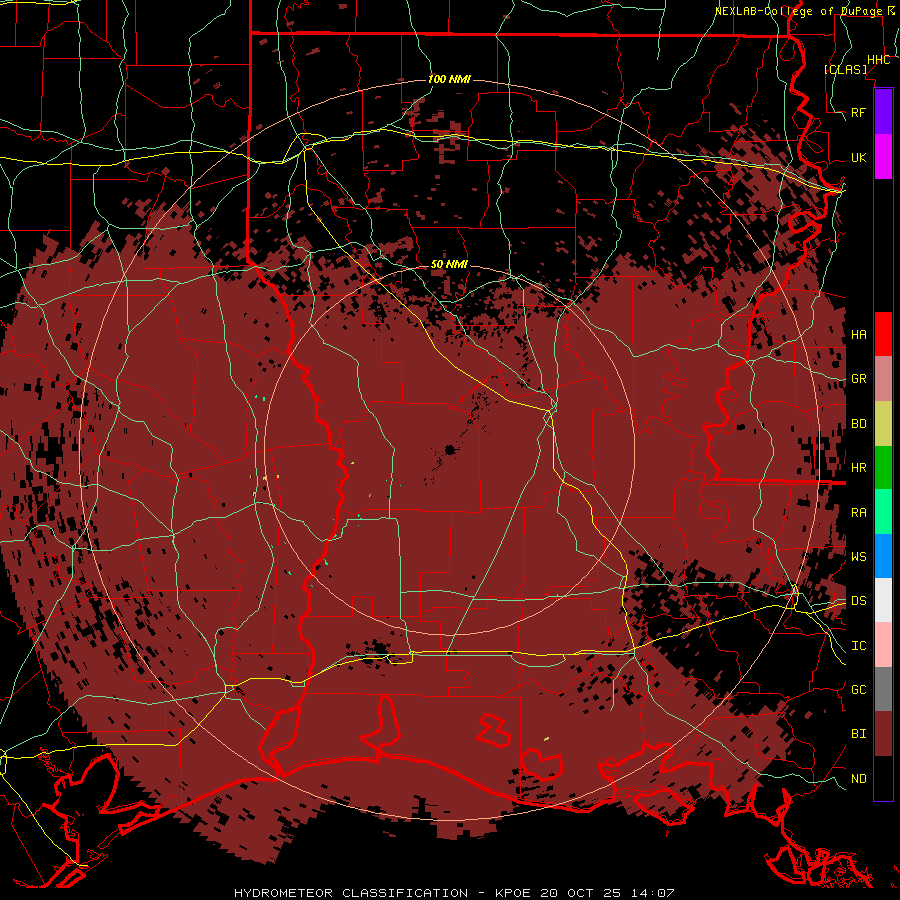
Task: Click the "20 OCT 25" date text
Action: click(580, 893)
